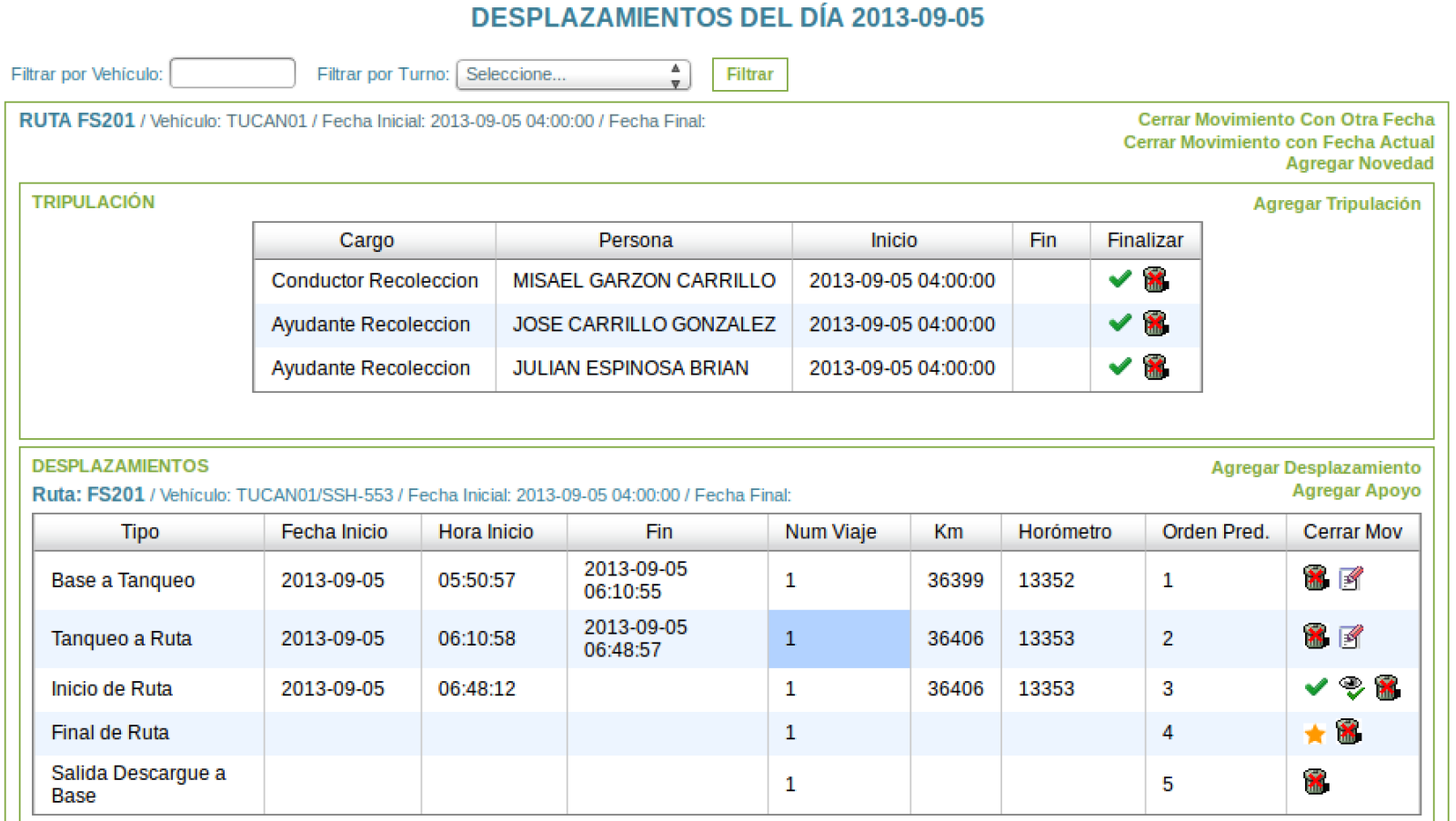Viewport: 1456px width, 821px height.
Task: Click the Cerrar Mov column header
Action: pos(1352,532)
